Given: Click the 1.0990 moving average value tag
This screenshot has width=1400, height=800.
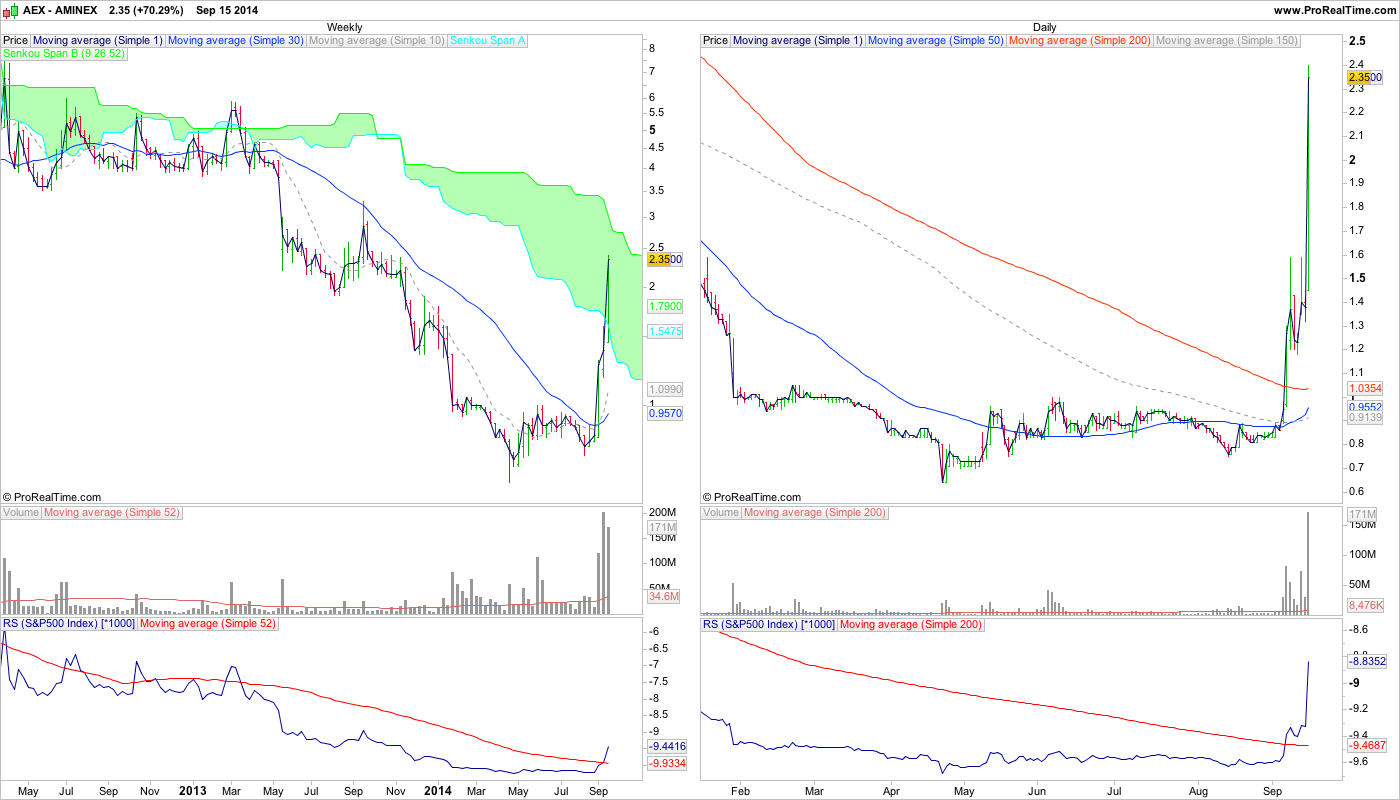Looking at the screenshot, I should 665,389.
